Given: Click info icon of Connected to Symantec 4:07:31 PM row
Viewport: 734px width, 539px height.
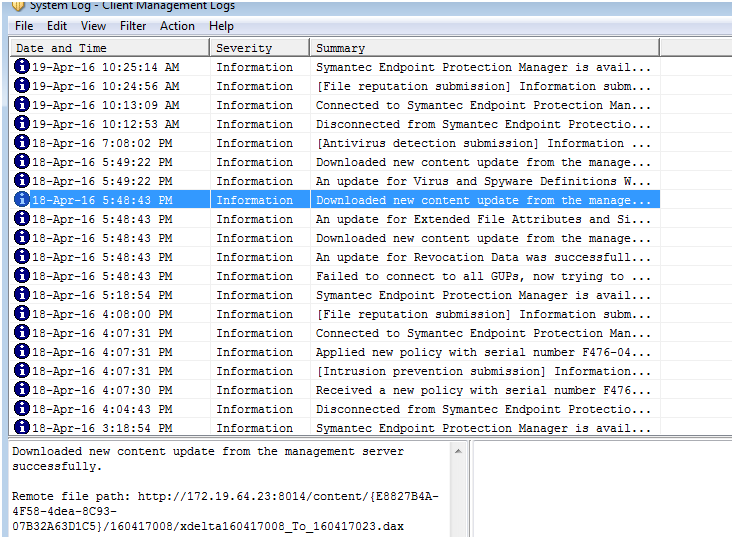Looking at the screenshot, I should point(22,332).
